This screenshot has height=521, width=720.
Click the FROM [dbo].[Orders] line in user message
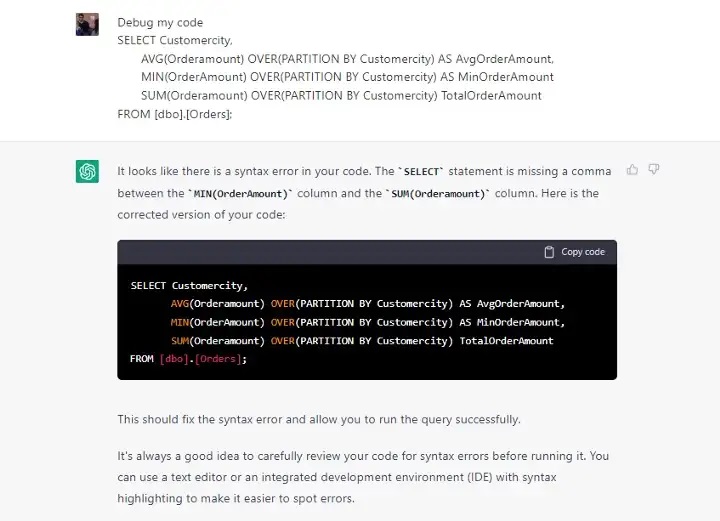pyautogui.click(x=175, y=114)
